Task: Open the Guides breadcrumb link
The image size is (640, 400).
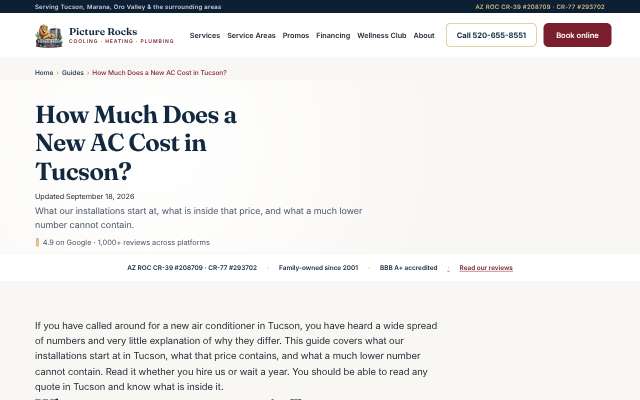Action: point(73,73)
